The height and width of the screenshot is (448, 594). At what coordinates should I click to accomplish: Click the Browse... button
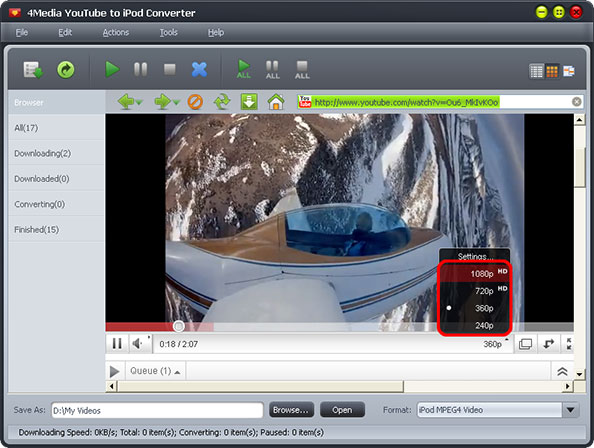(x=291, y=410)
